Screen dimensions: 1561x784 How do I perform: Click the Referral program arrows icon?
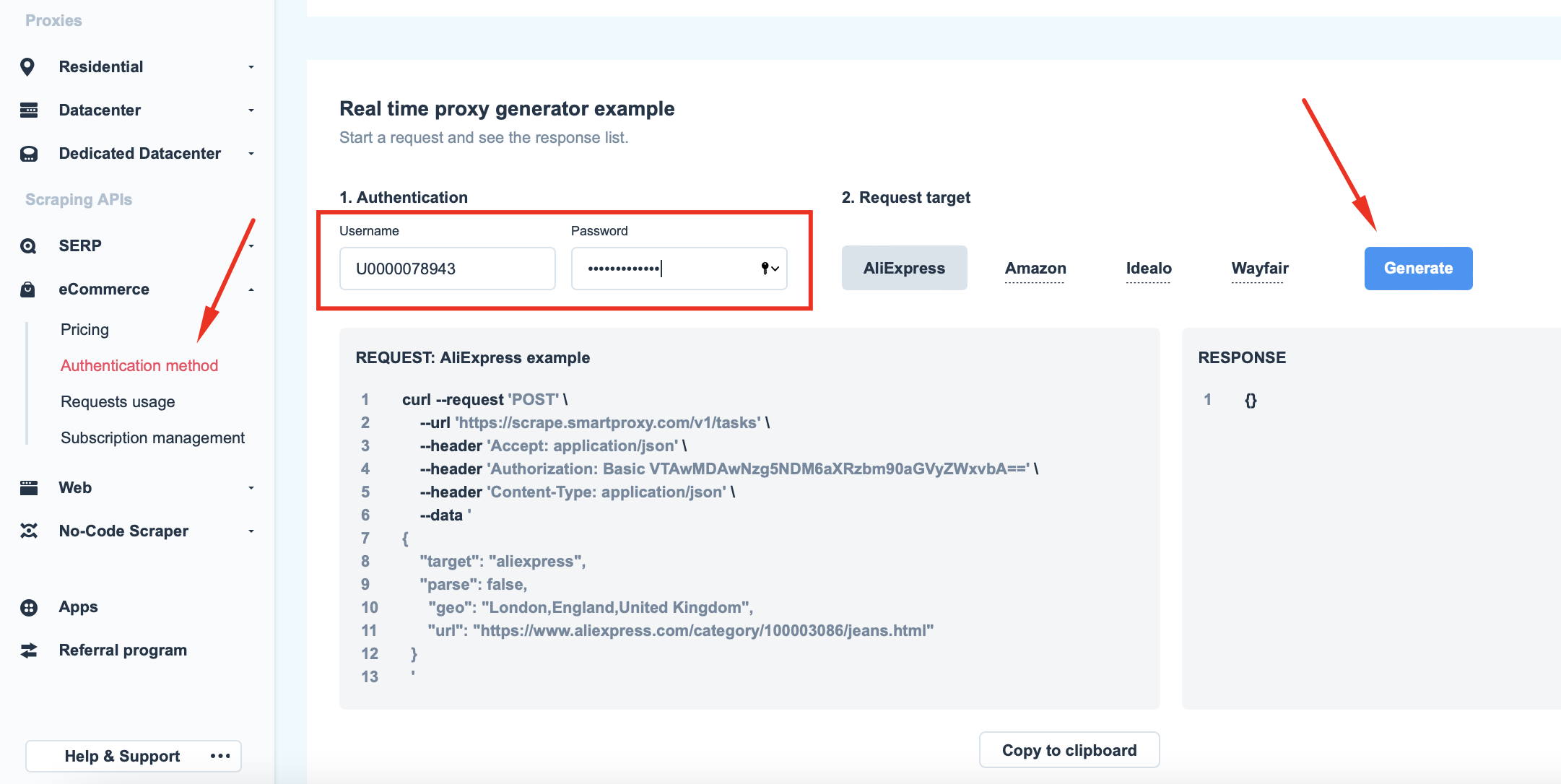pyautogui.click(x=29, y=650)
